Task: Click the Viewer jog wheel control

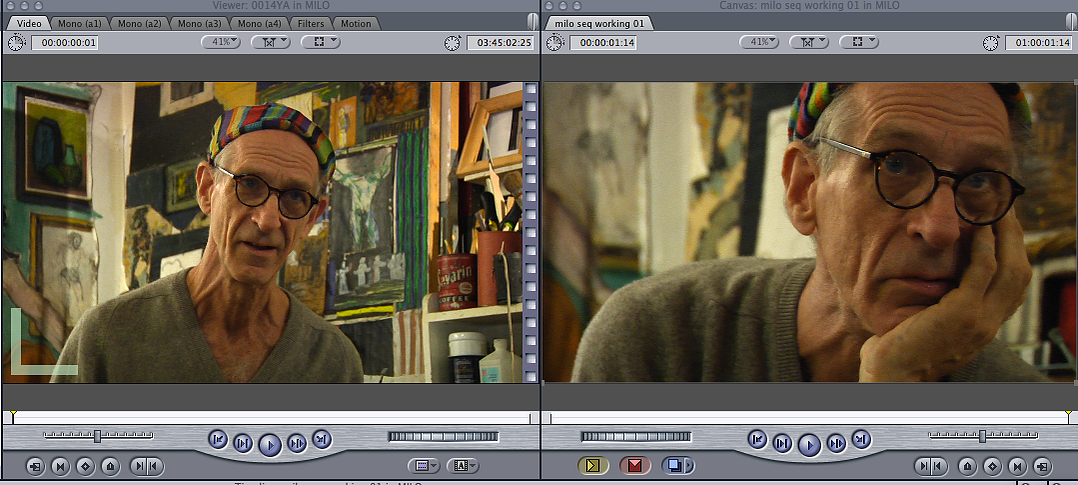Action: point(443,437)
